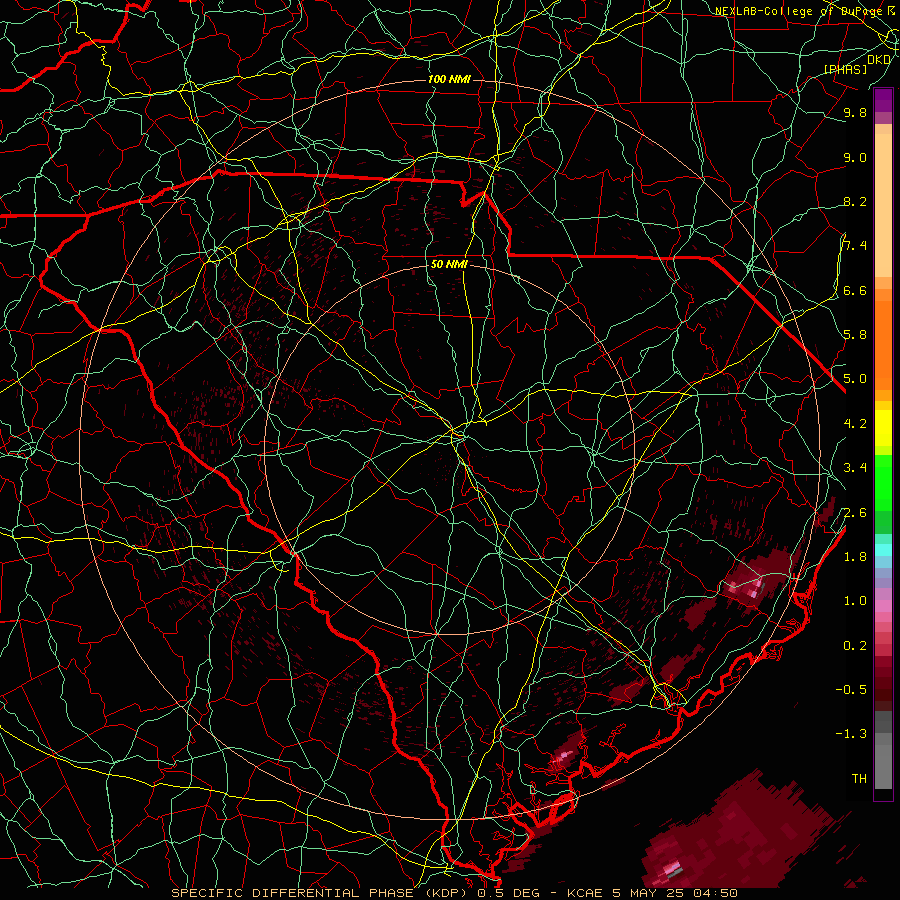This screenshot has width=900, height=900.
Task: Click the "TH" threshold label on color scale
Action: click(859, 779)
